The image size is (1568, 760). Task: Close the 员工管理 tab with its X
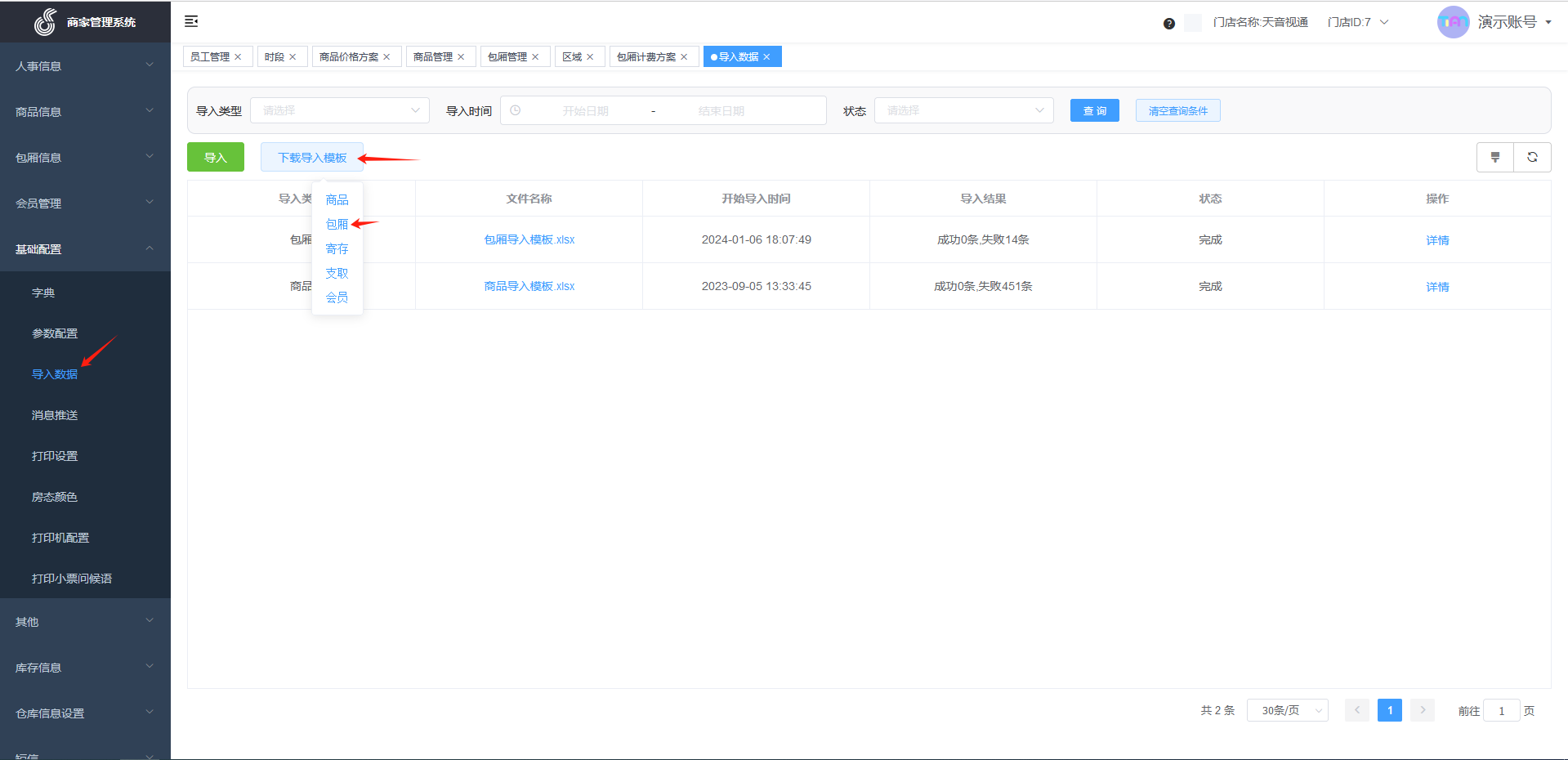pyautogui.click(x=239, y=57)
